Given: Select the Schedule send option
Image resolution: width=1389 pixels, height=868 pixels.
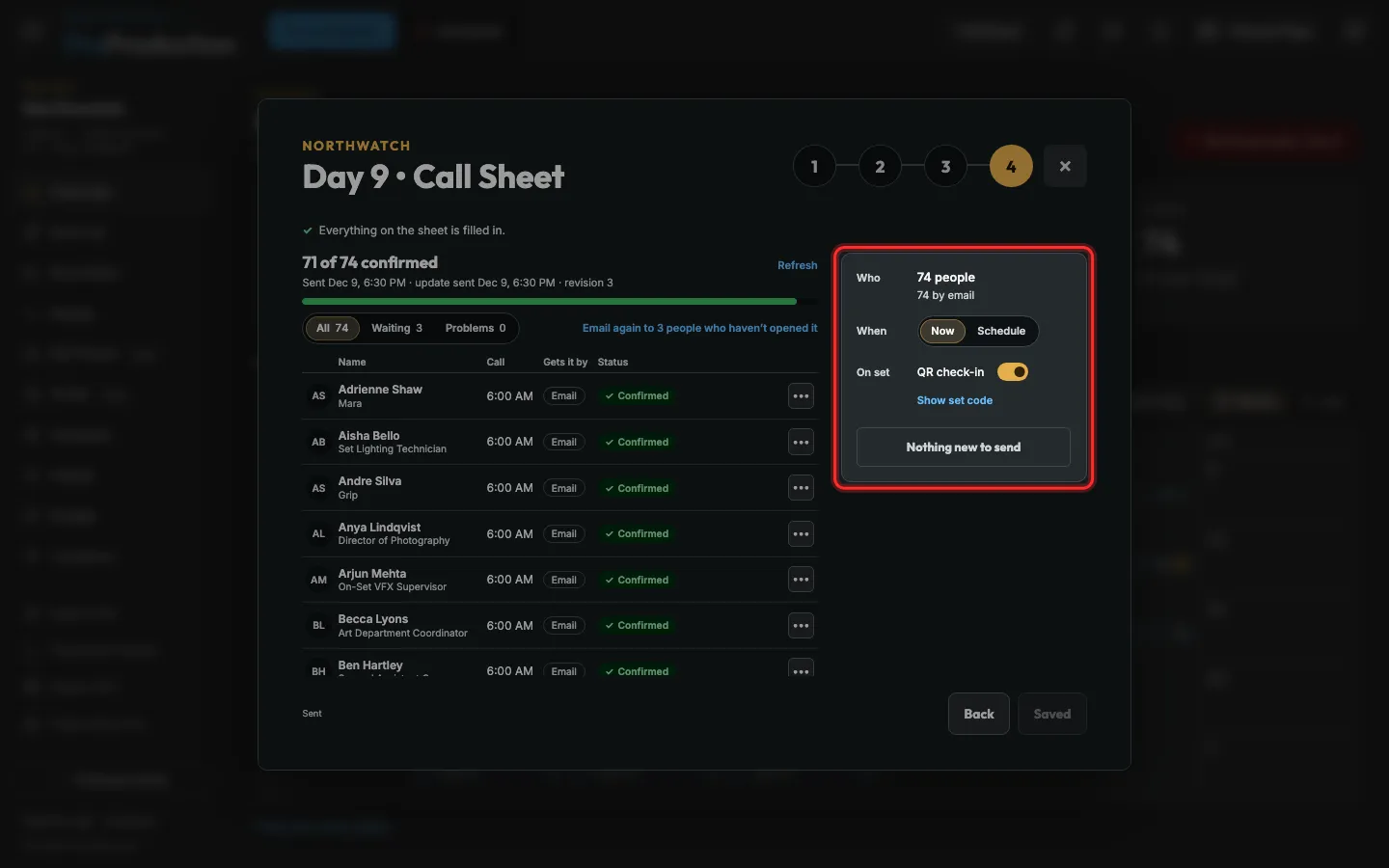Looking at the screenshot, I should pyautogui.click(x=1001, y=331).
